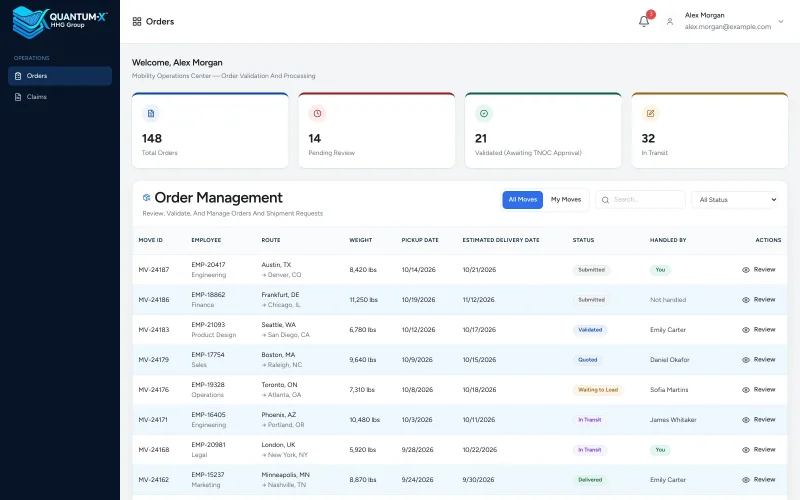Screen dimensions: 800x500
Task: Click eye icon for MV-24176
Action: (746, 390)
